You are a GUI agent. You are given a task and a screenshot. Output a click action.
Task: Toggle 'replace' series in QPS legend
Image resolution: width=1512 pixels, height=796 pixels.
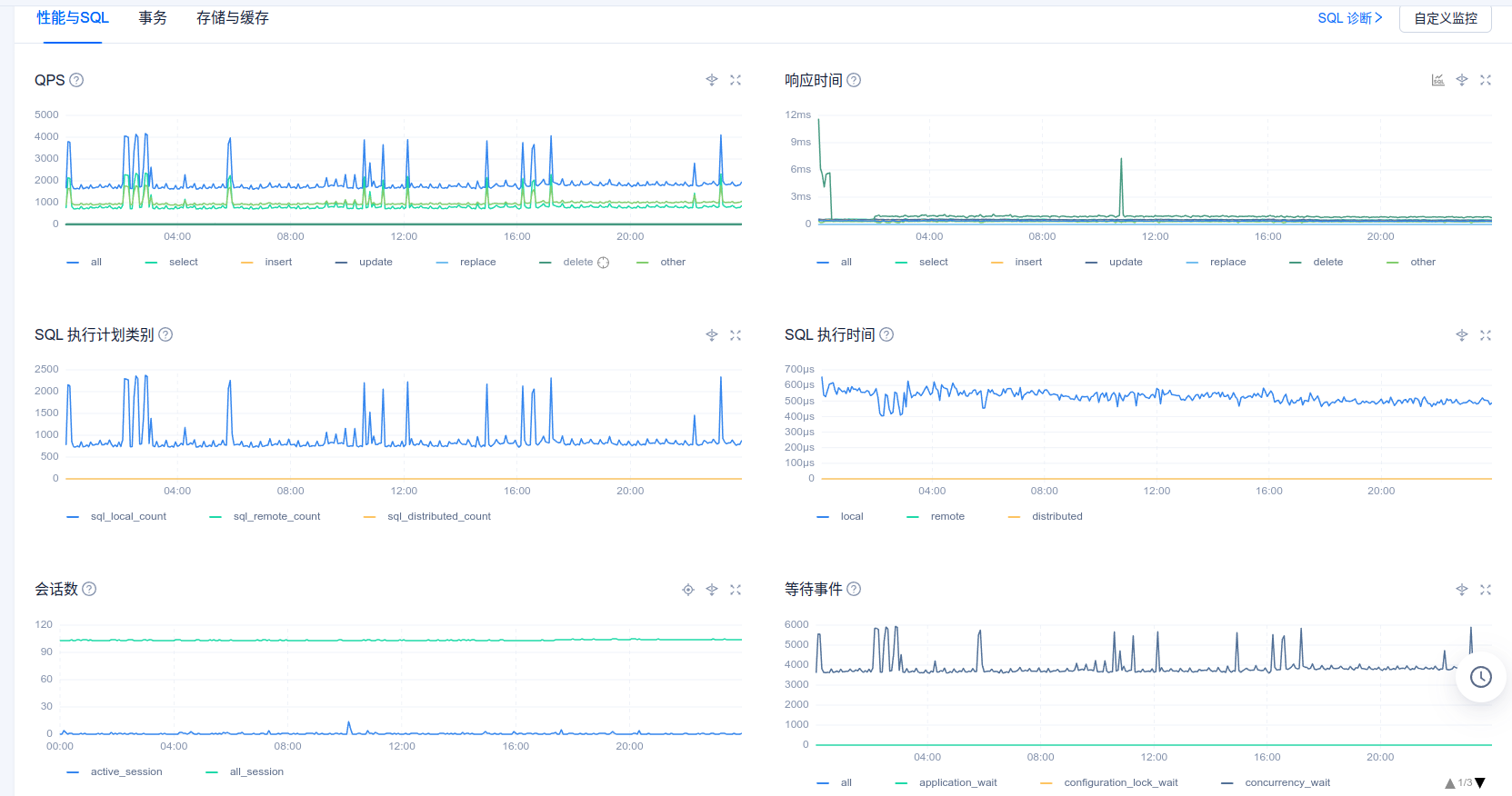(466, 262)
